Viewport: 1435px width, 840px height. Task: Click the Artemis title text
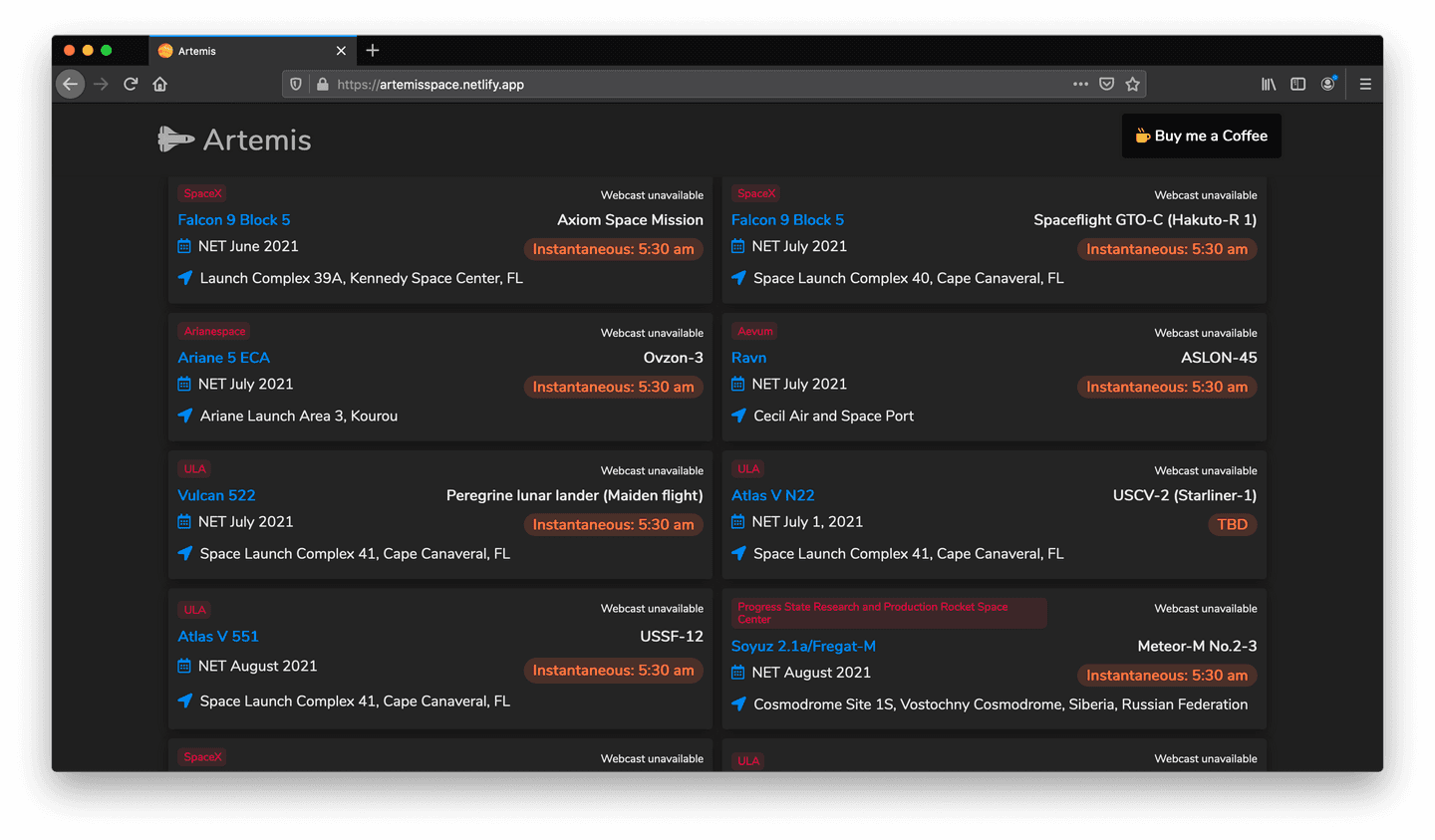tap(257, 140)
